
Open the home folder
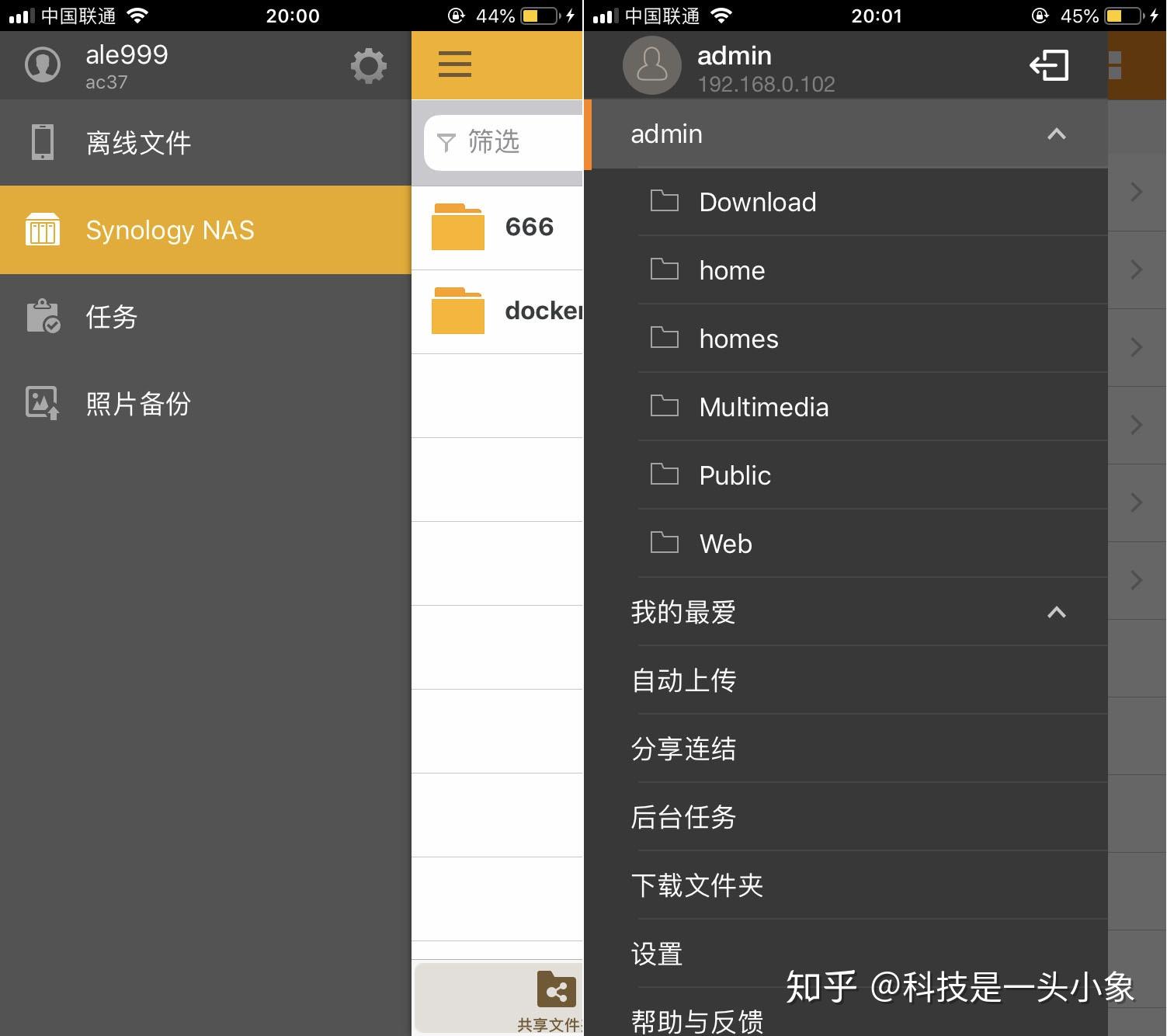(x=873, y=270)
